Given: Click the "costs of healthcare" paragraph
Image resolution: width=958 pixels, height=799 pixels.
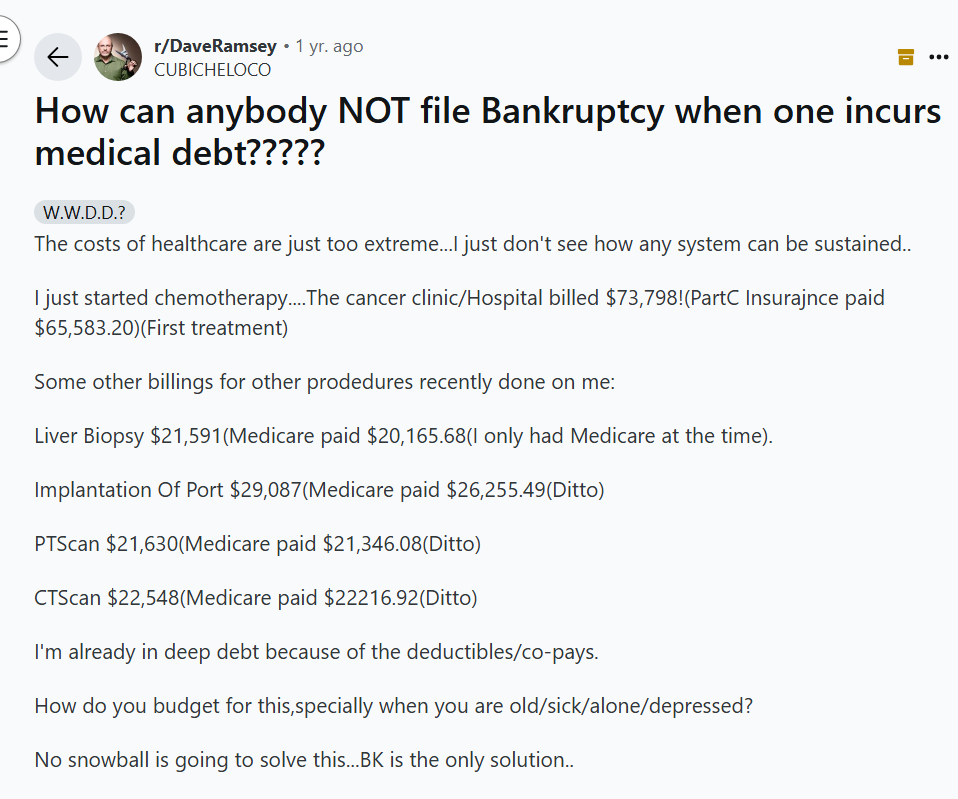Looking at the screenshot, I should pyautogui.click(x=472, y=243).
